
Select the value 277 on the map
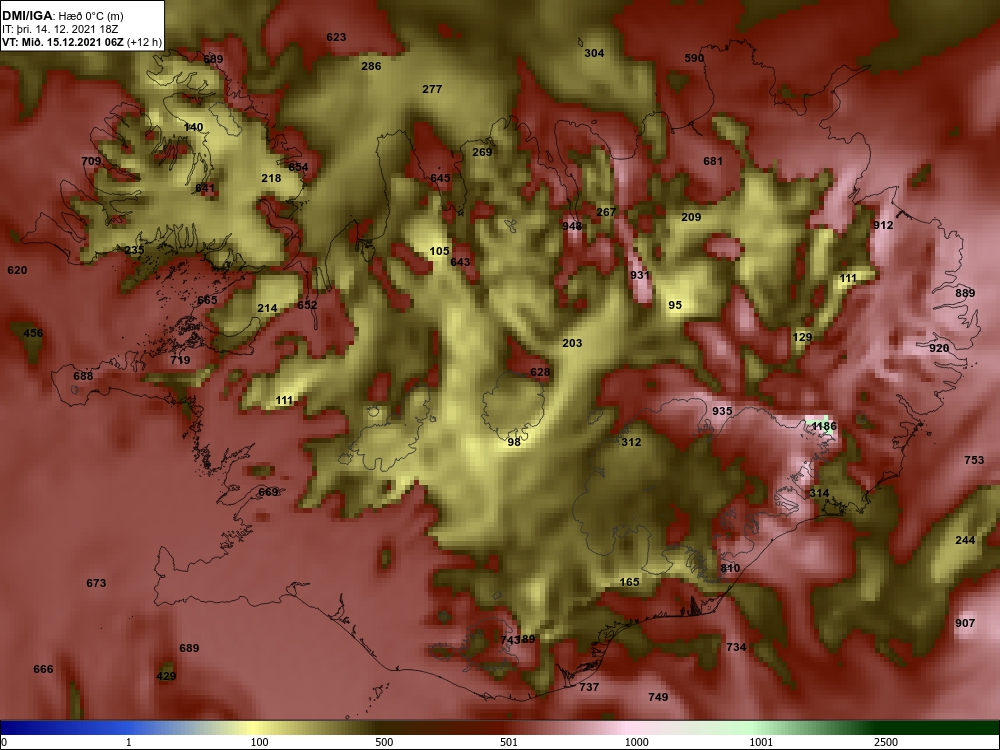click(x=432, y=89)
